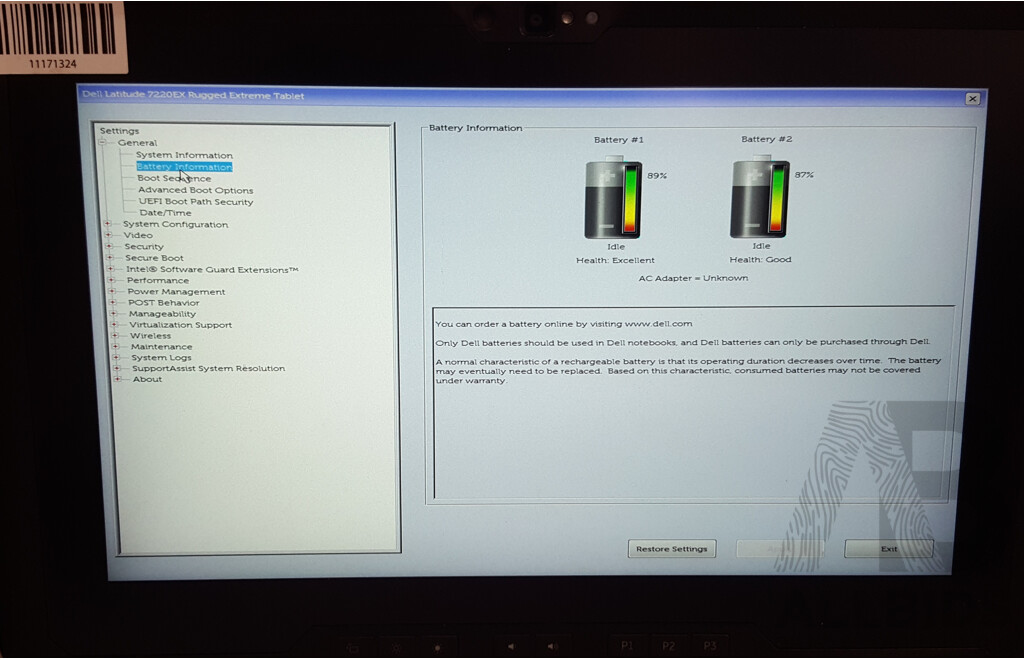Expand Intel Software Guard Extensions node
This screenshot has width=1024, height=660.
(110, 269)
